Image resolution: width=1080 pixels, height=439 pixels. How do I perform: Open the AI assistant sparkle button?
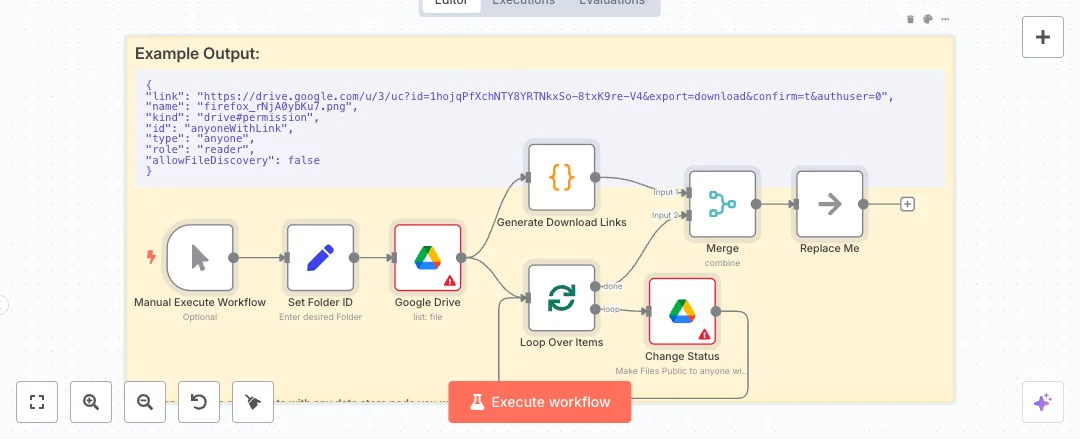[1042, 402]
